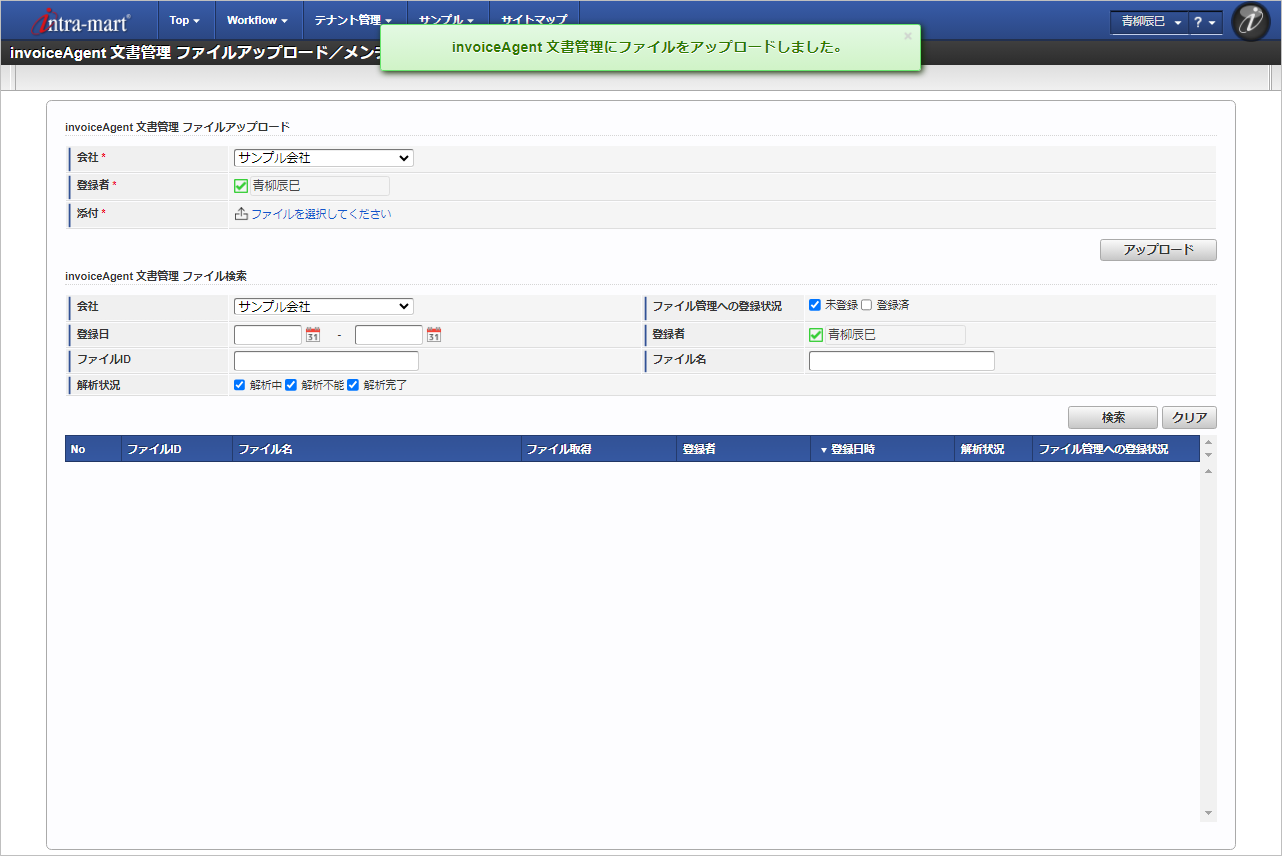Viewport: 1282px width, 856px height.
Task: Toggle the 未登録 checkbox
Action: coord(815,305)
